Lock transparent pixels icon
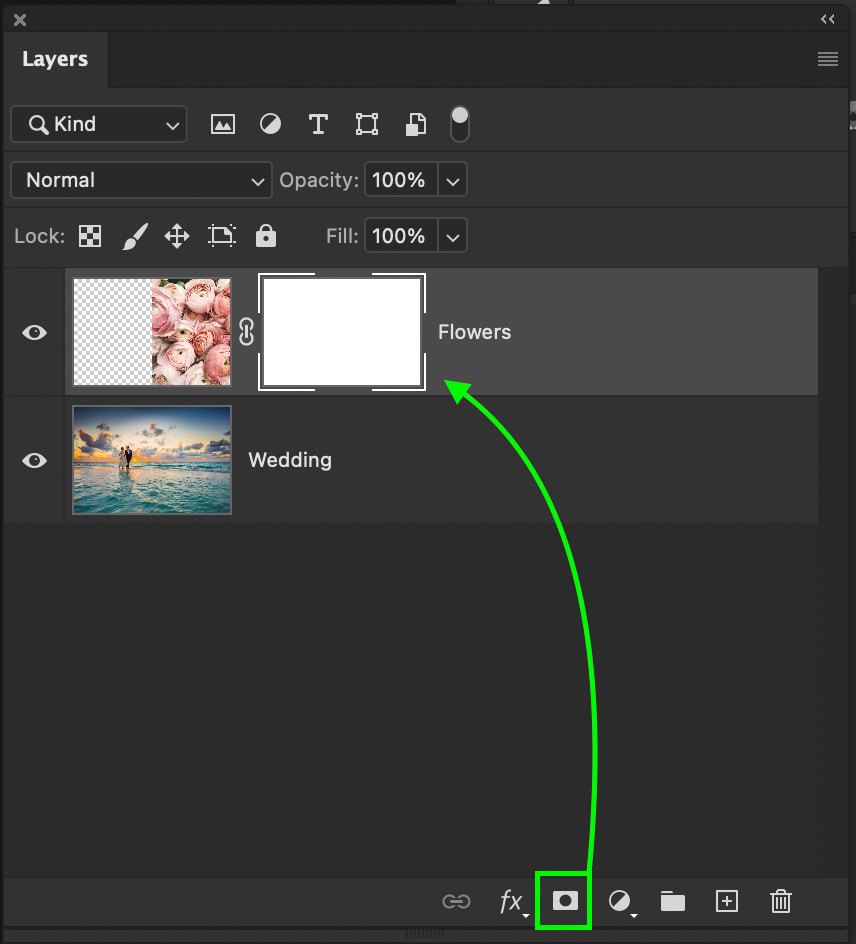Viewport: 856px width, 944px height. coord(90,236)
